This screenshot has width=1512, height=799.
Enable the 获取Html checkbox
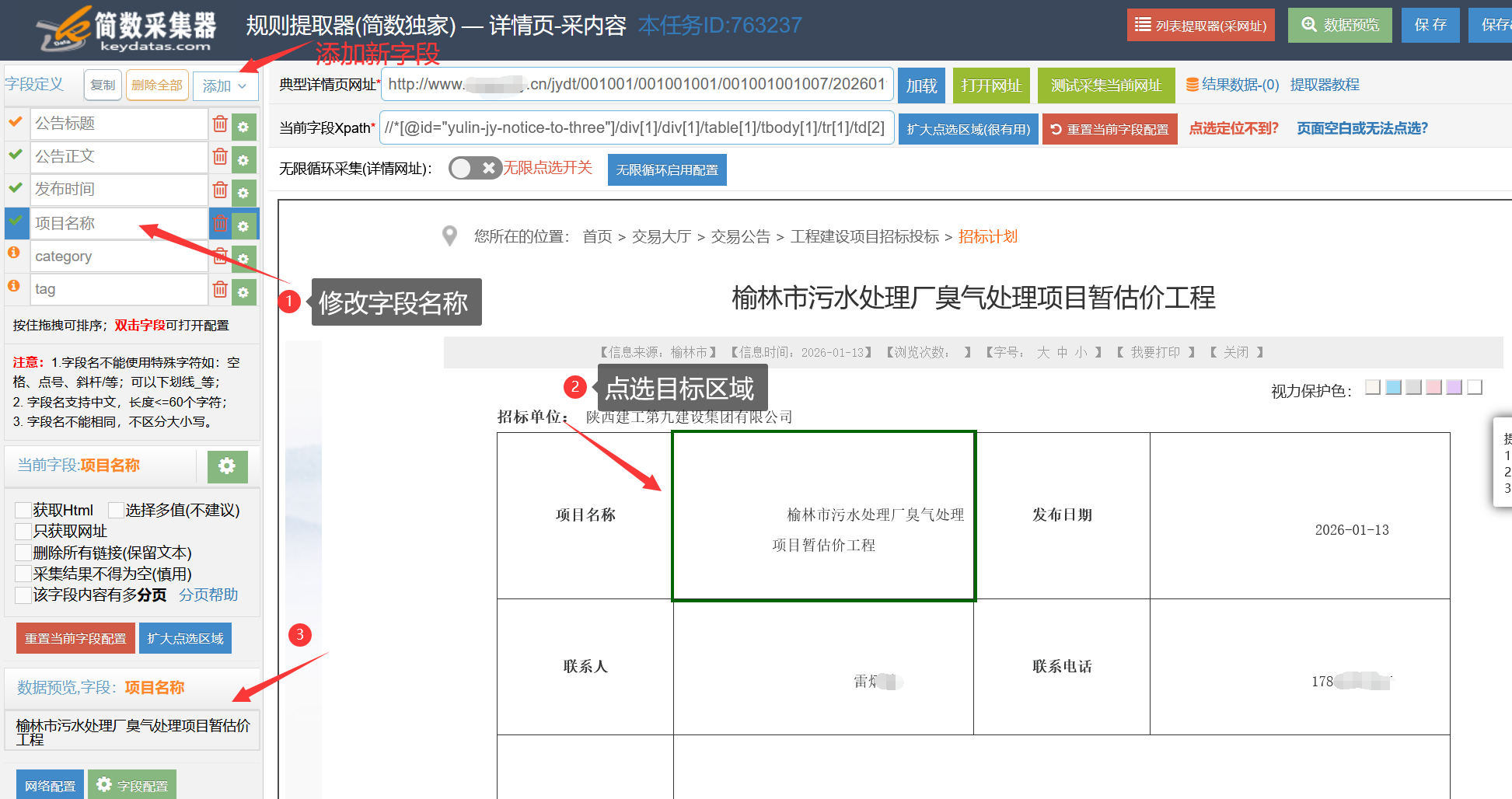(23, 511)
